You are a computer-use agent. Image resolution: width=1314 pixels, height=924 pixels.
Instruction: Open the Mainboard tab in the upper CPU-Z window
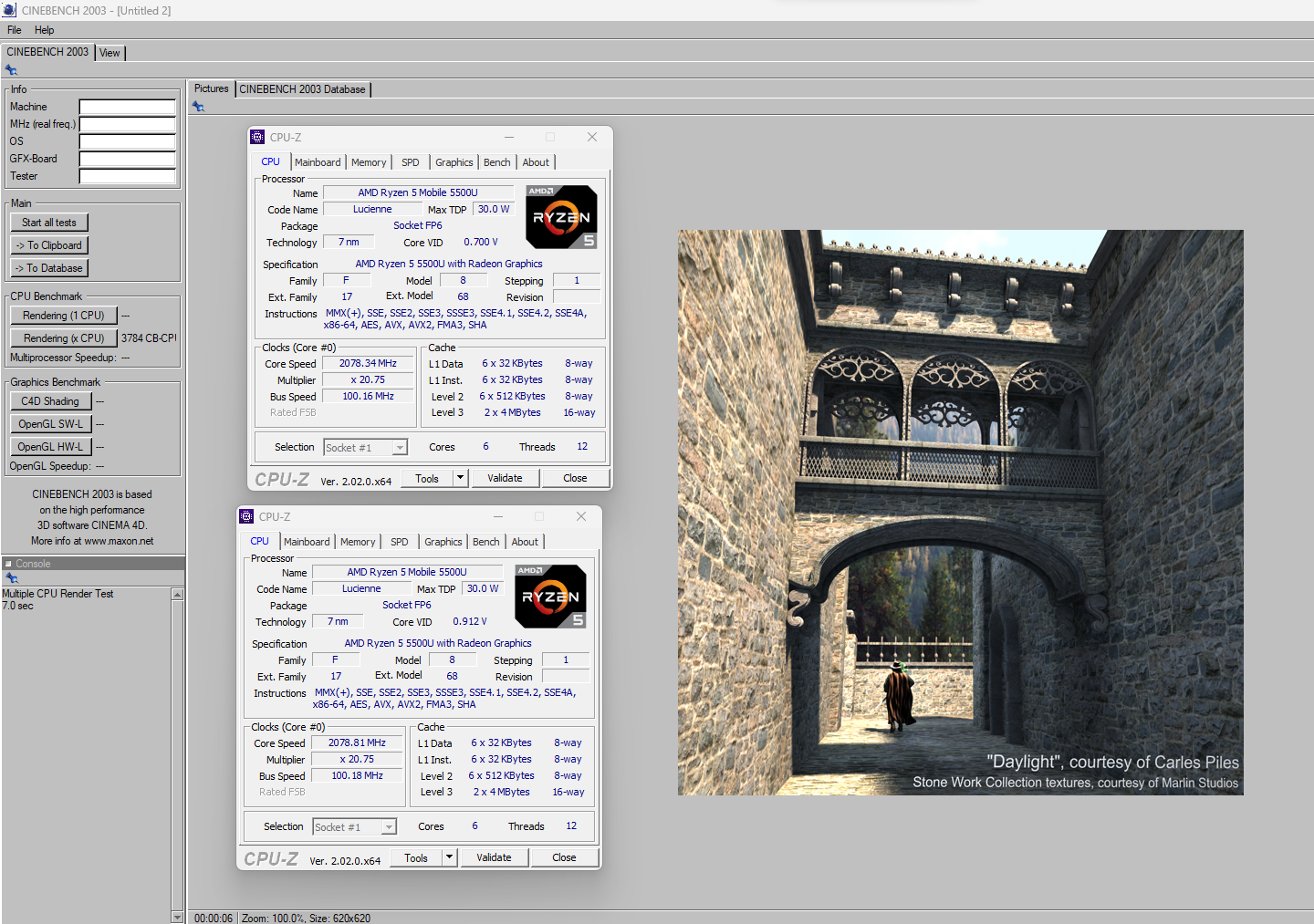pos(318,162)
